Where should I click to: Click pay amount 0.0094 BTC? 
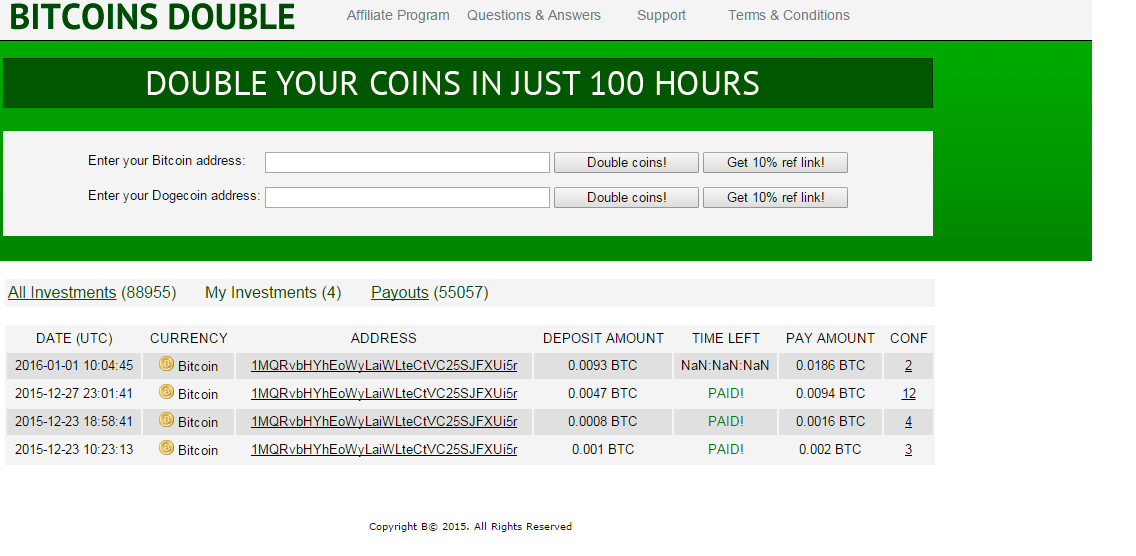(x=830, y=394)
